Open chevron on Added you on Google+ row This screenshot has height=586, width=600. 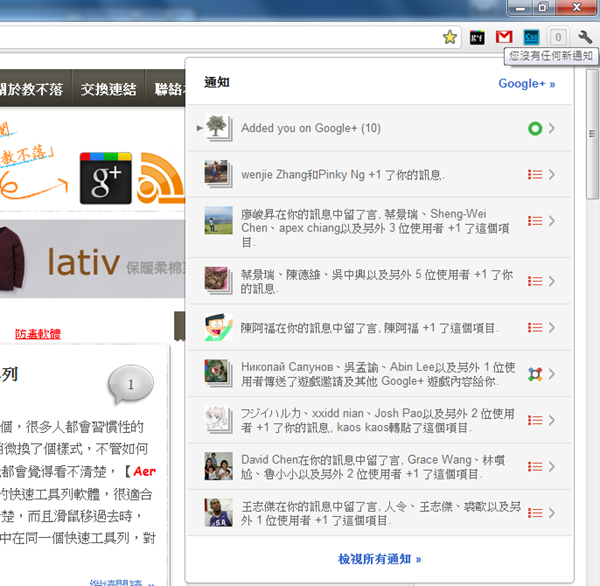[x=552, y=128]
